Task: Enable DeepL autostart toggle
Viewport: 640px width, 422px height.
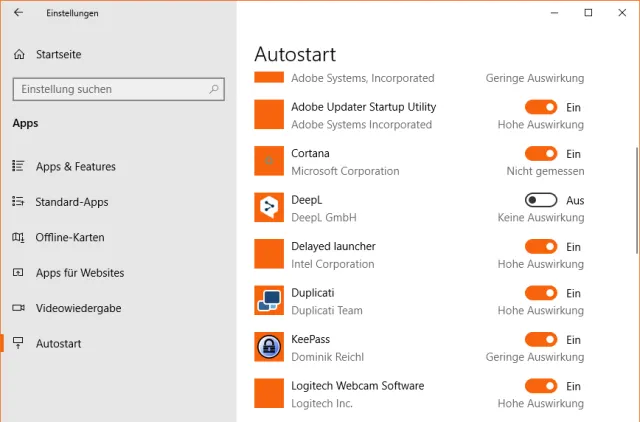Action: [541, 200]
